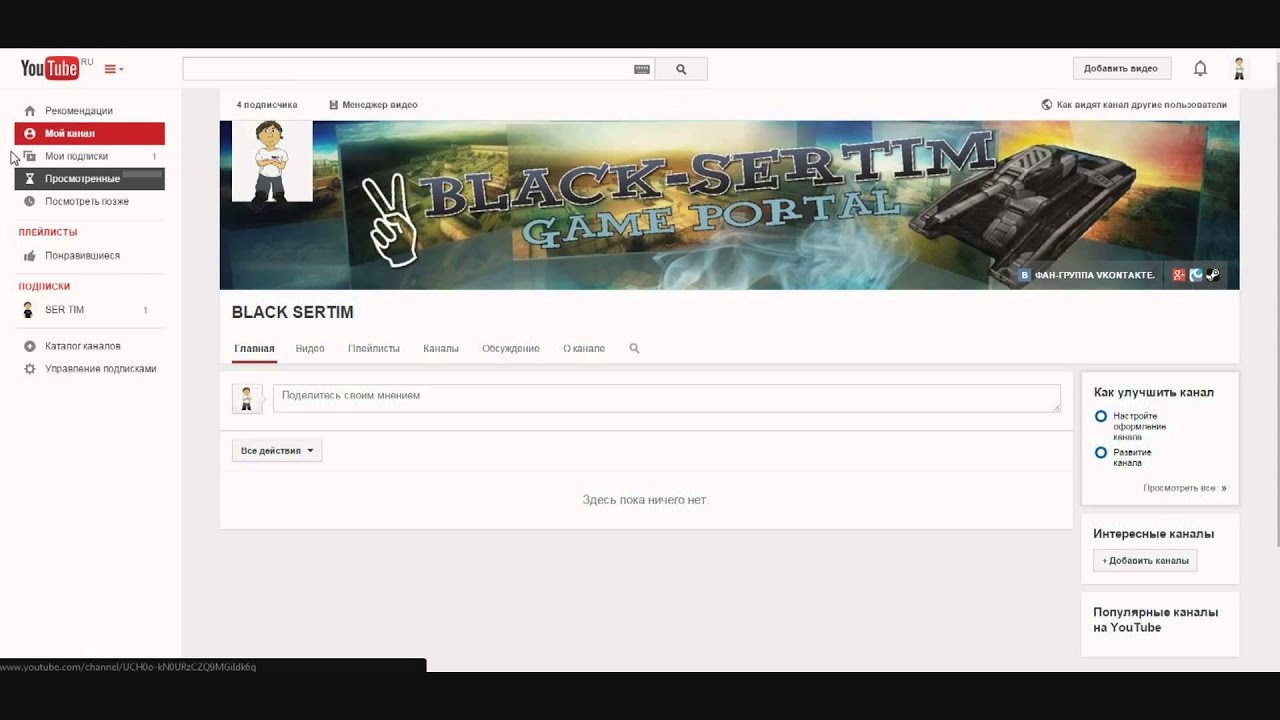Click the magnifier search button

[x=681, y=69]
